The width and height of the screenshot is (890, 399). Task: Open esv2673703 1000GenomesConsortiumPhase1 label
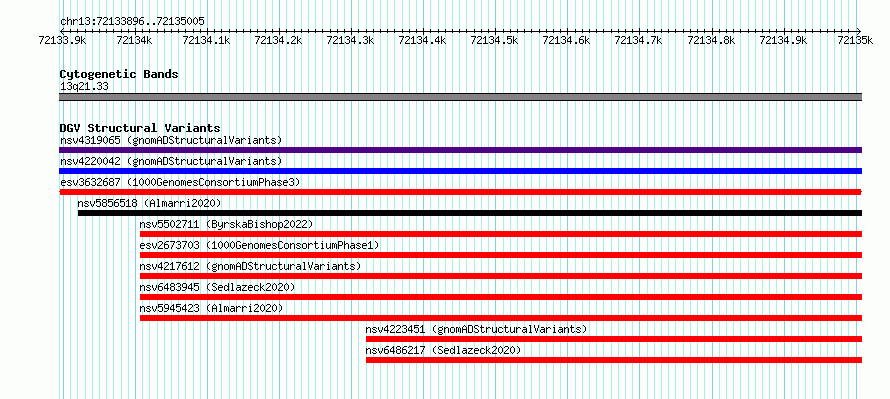(x=259, y=245)
